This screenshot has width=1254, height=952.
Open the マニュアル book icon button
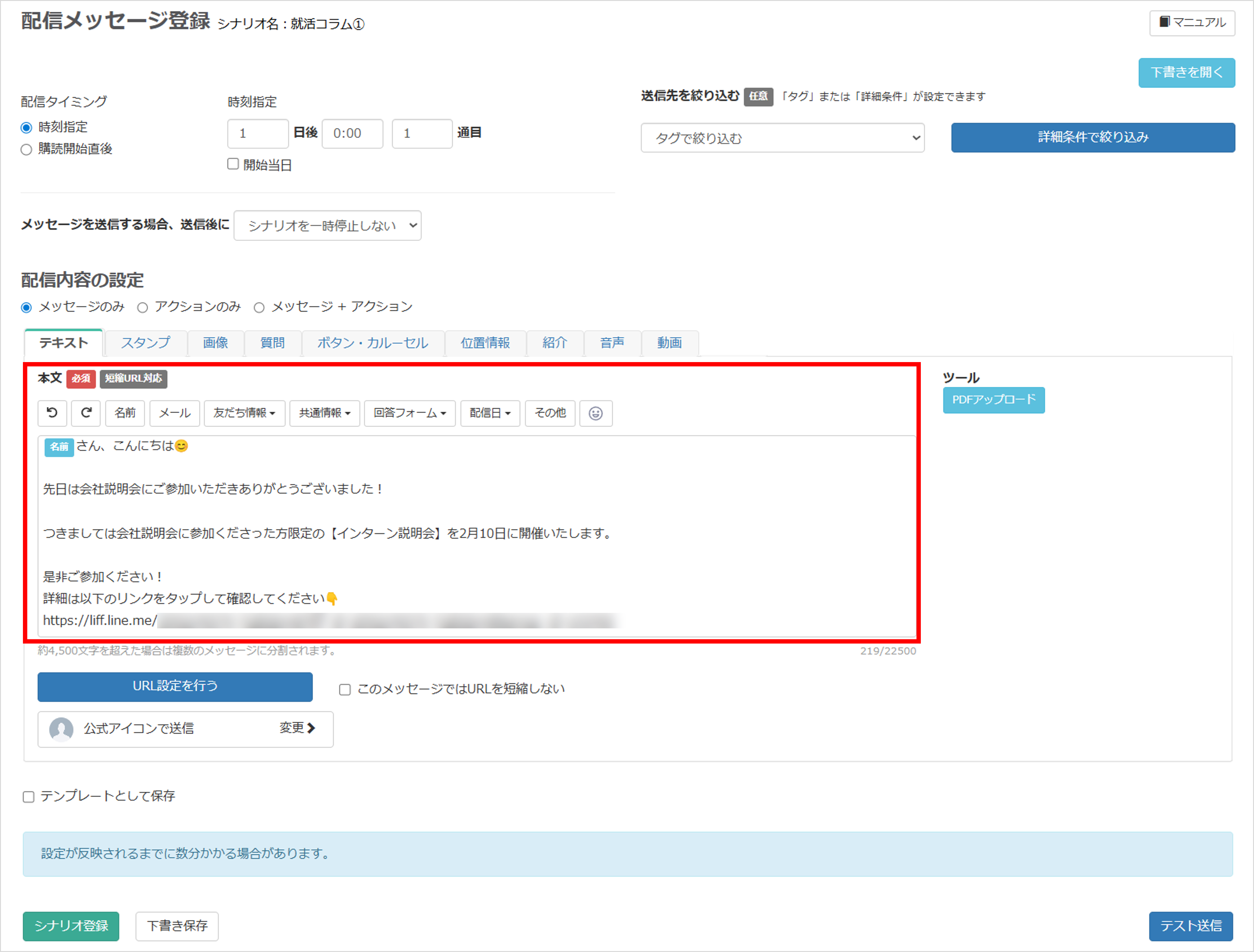[x=1192, y=23]
